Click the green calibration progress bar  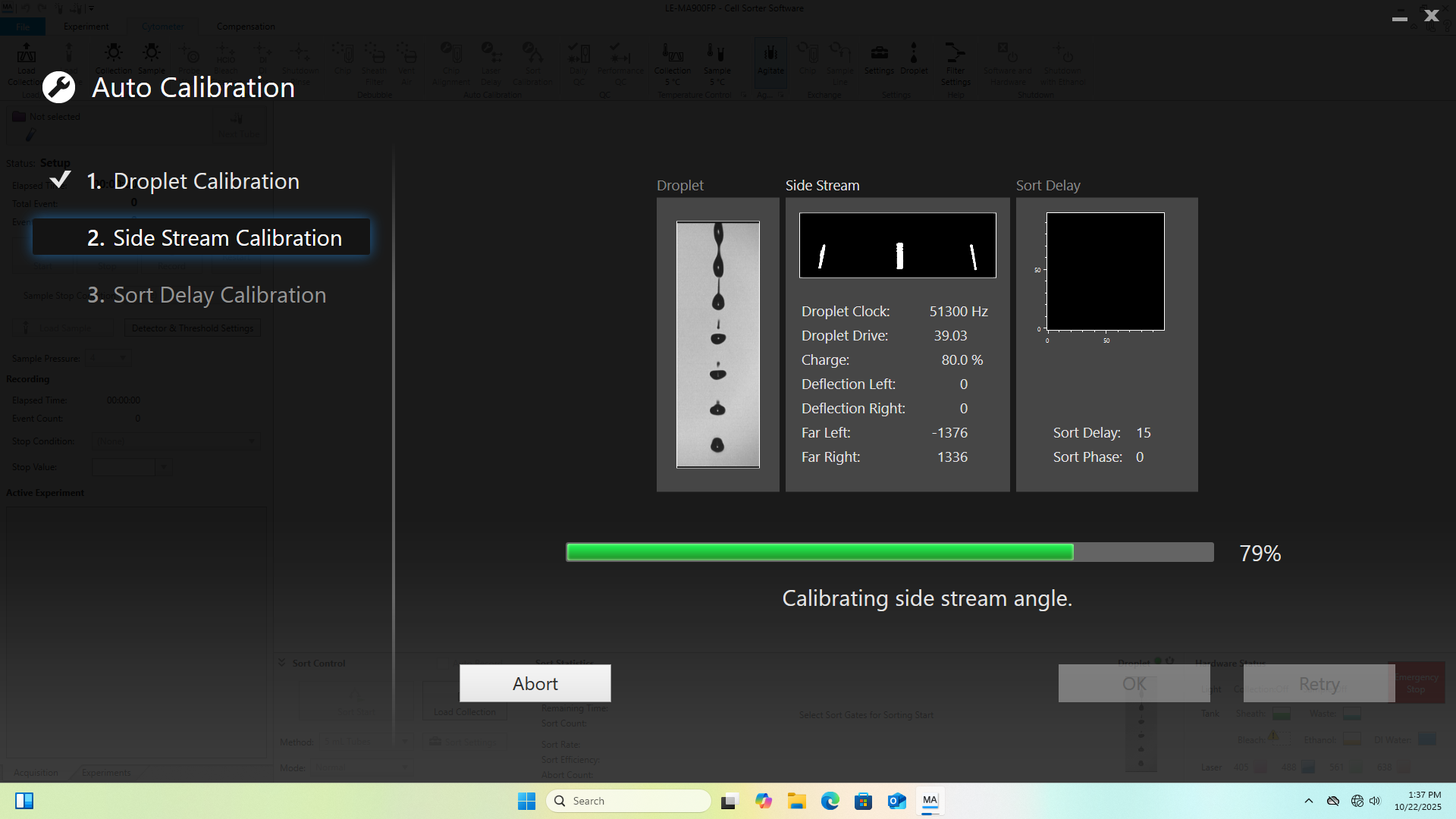click(819, 552)
